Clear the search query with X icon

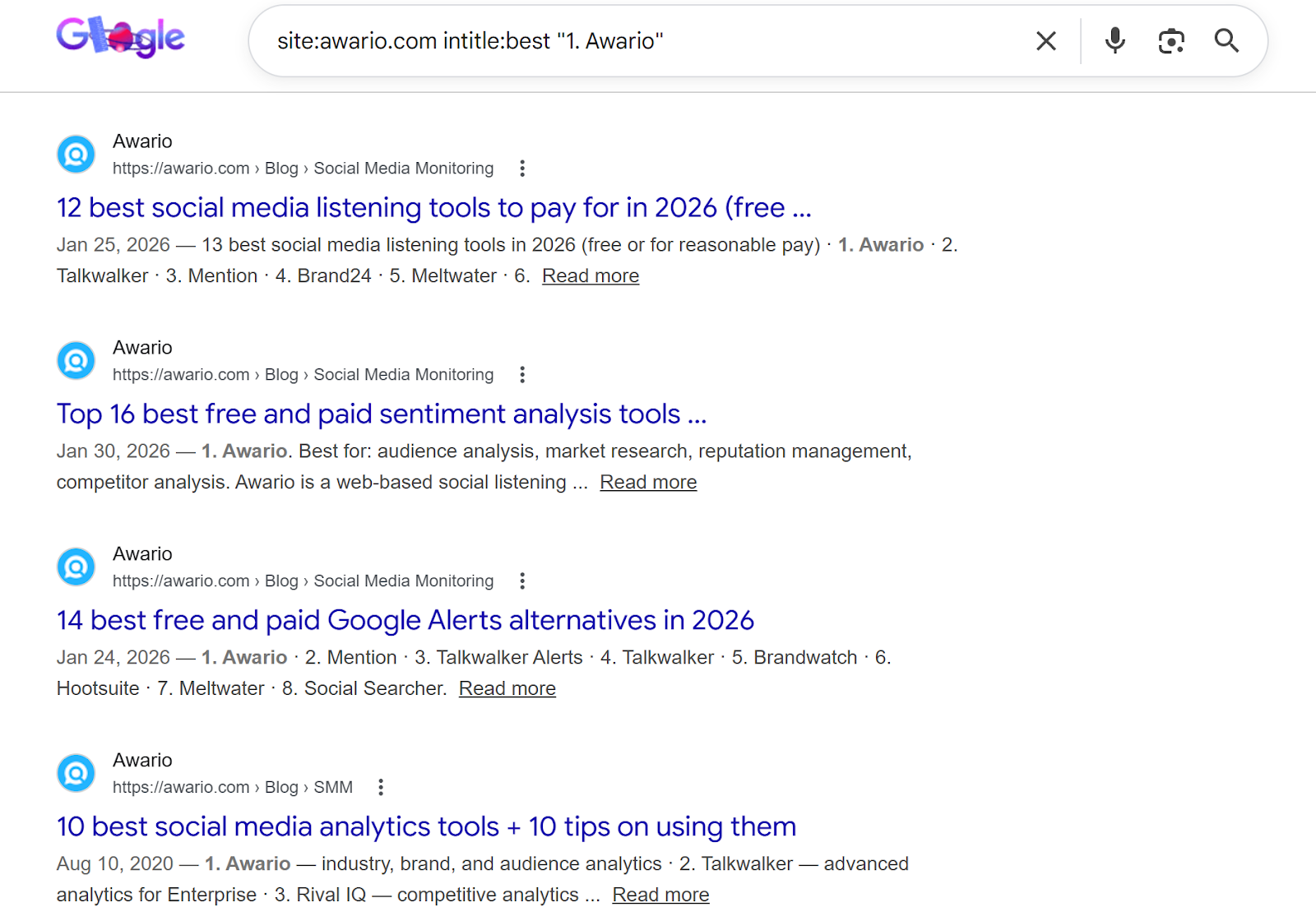click(x=1045, y=41)
